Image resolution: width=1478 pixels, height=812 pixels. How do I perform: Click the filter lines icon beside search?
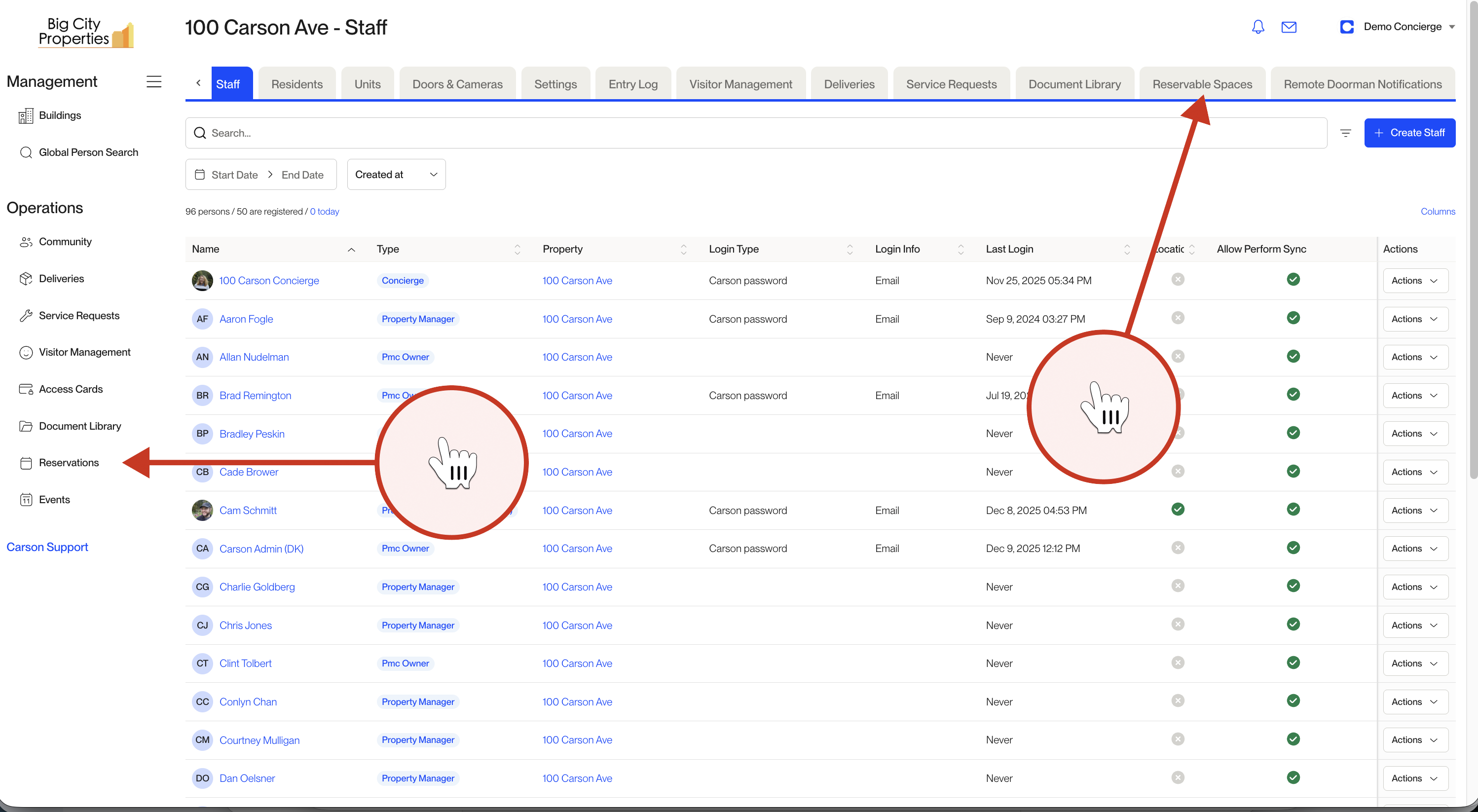click(1345, 133)
